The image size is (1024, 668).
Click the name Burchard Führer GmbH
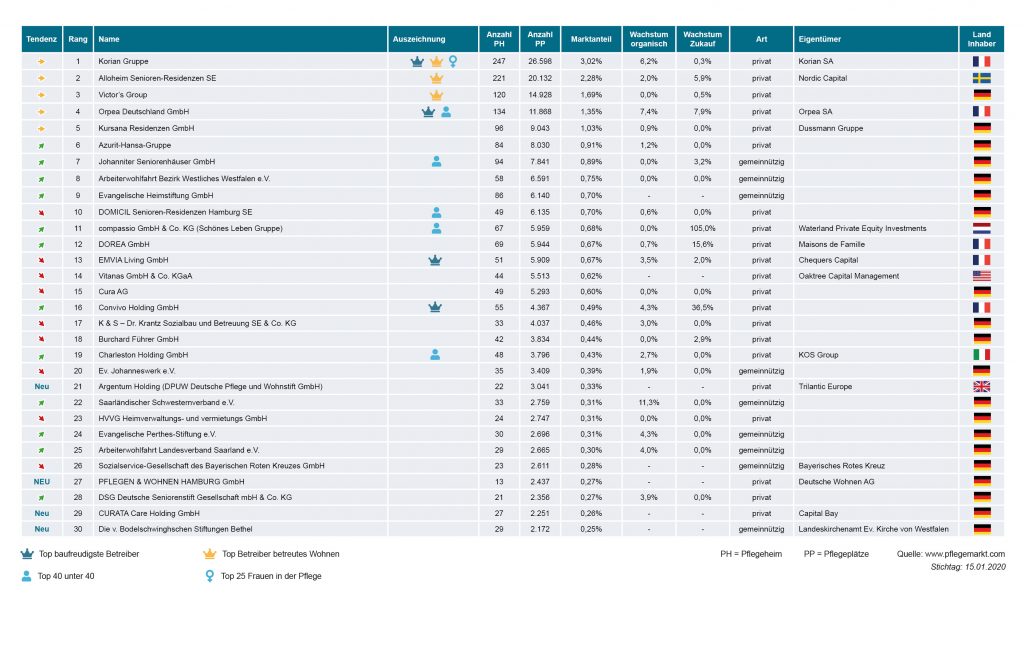tap(138, 339)
